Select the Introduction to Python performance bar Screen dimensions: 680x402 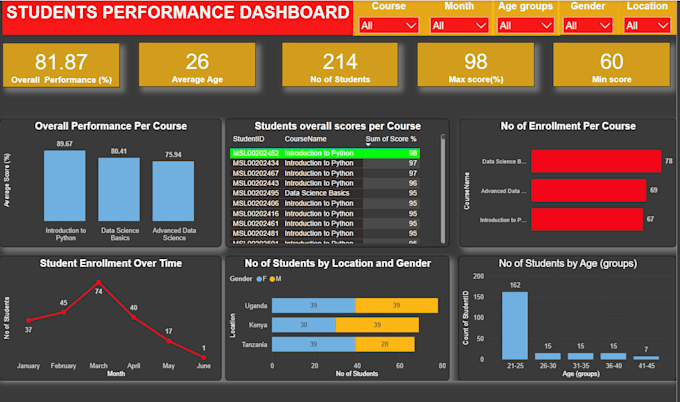tap(65, 186)
